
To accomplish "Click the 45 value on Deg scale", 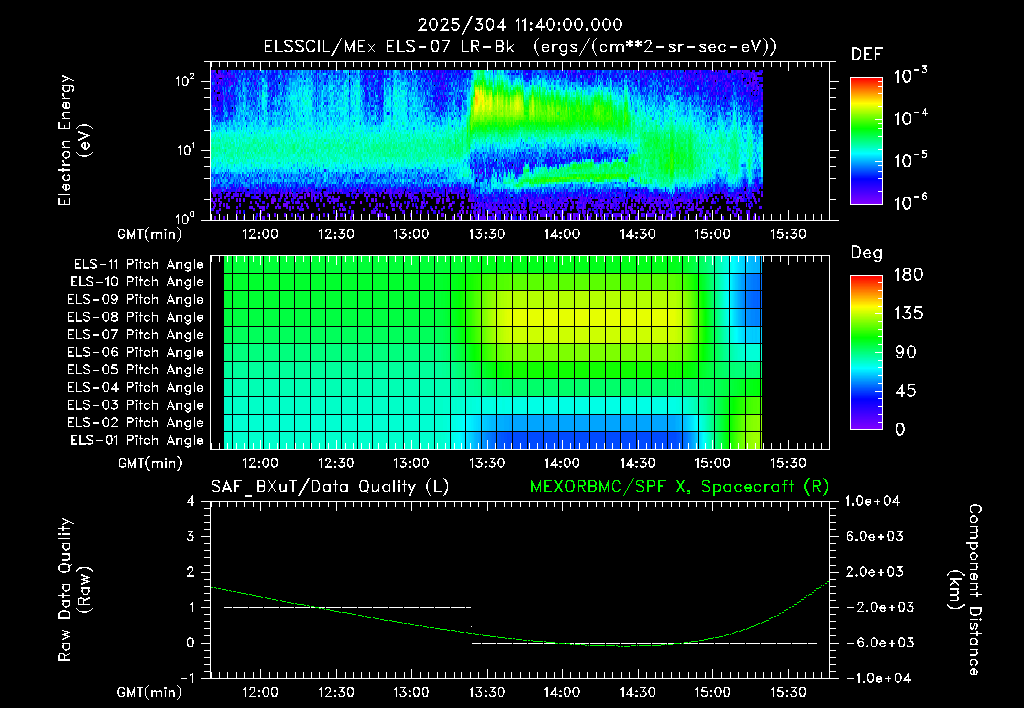I will (904, 391).
